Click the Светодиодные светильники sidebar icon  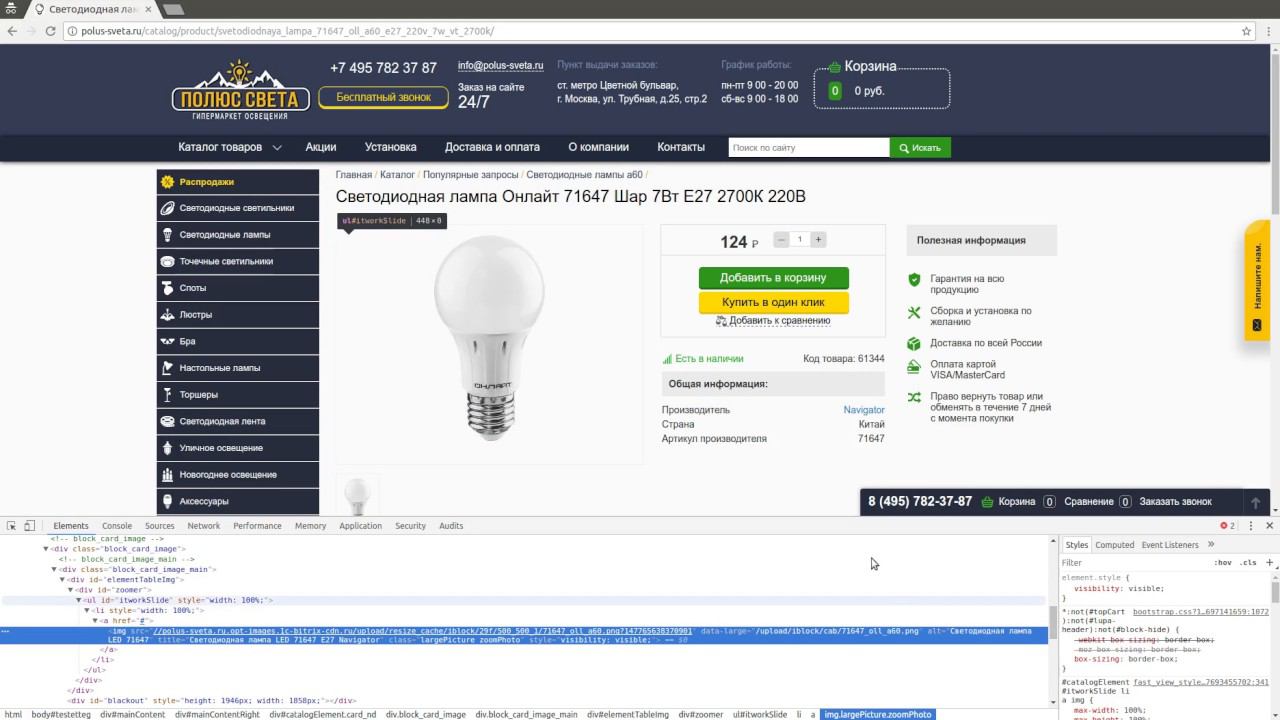tap(167, 208)
